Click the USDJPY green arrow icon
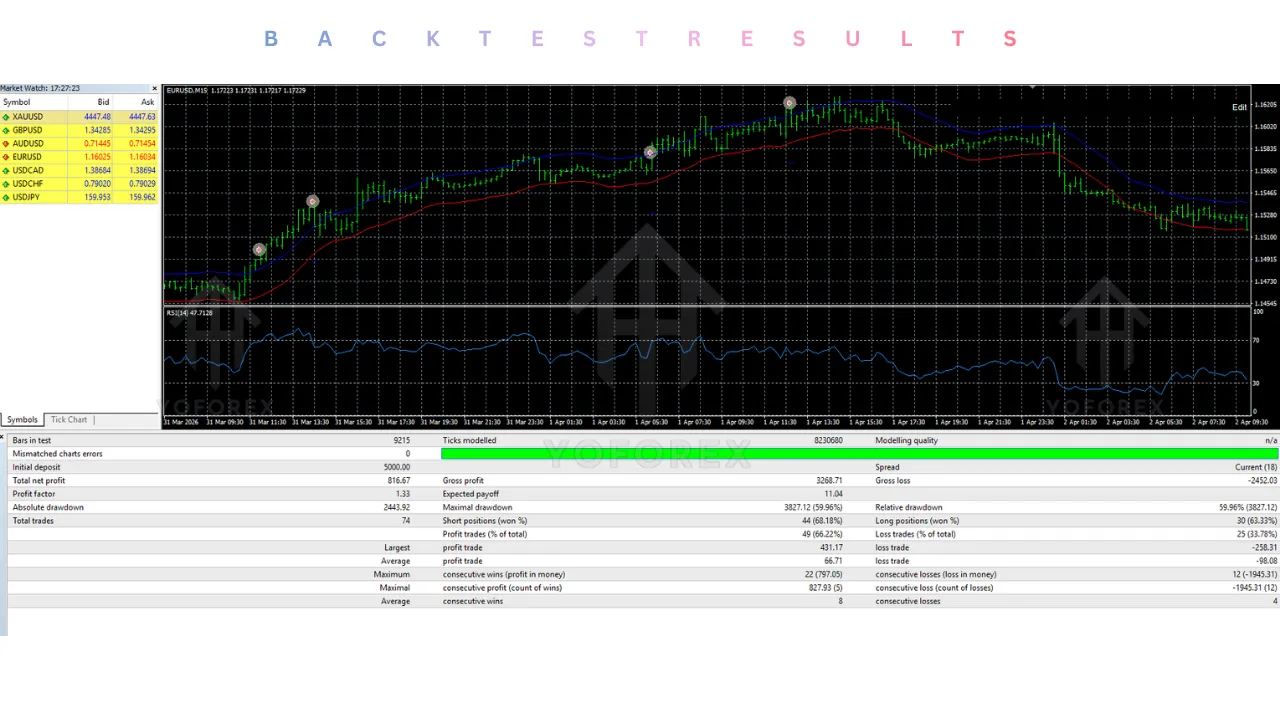This screenshot has height=720, width=1280. 6,197
